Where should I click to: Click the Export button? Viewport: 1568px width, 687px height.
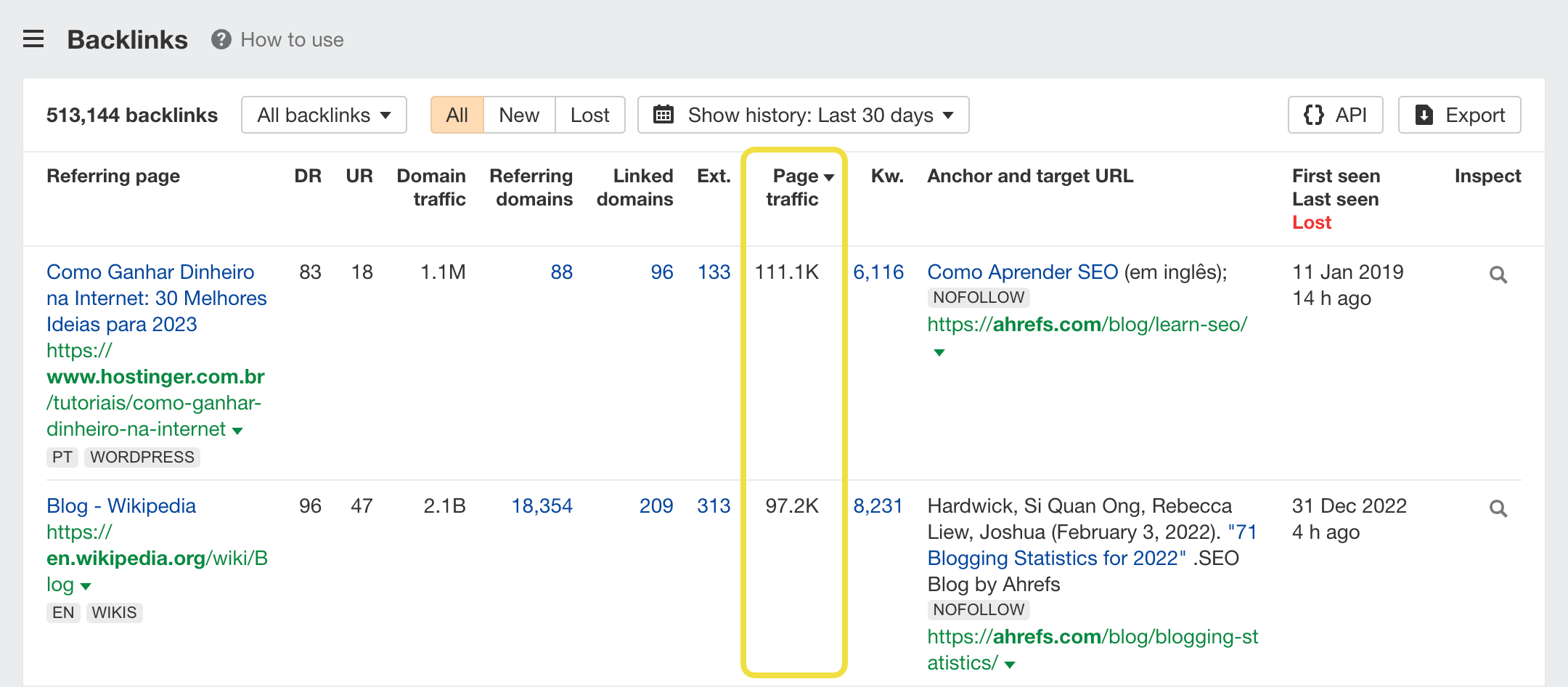[1459, 115]
